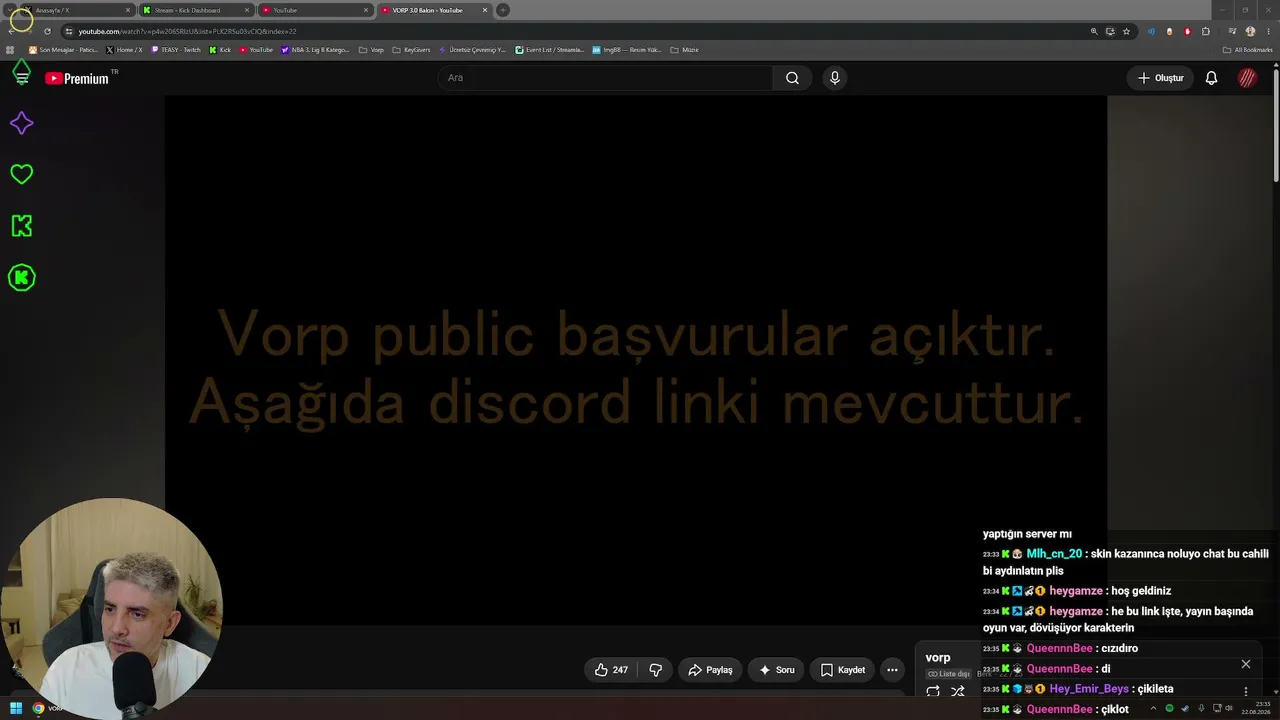Click the square green Kick logo icon
Image resolution: width=1280 pixels, height=720 pixels.
[x=21, y=226]
